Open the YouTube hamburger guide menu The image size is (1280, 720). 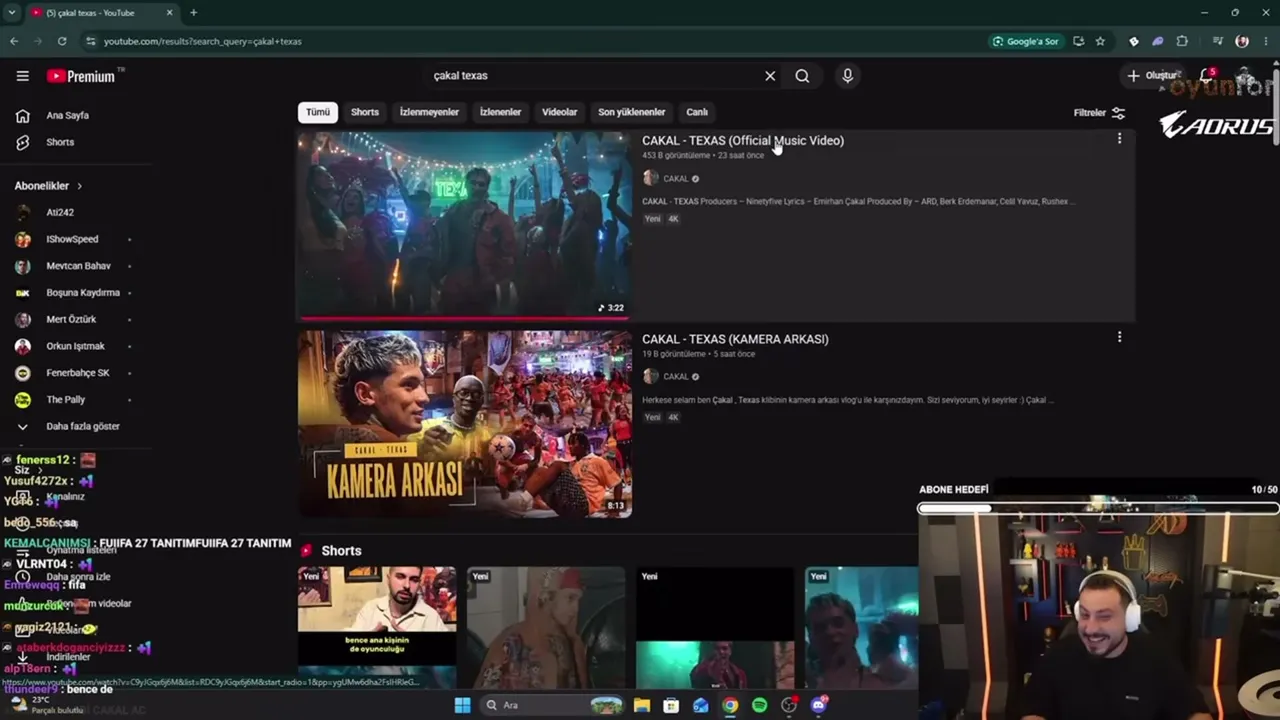pos(22,76)
